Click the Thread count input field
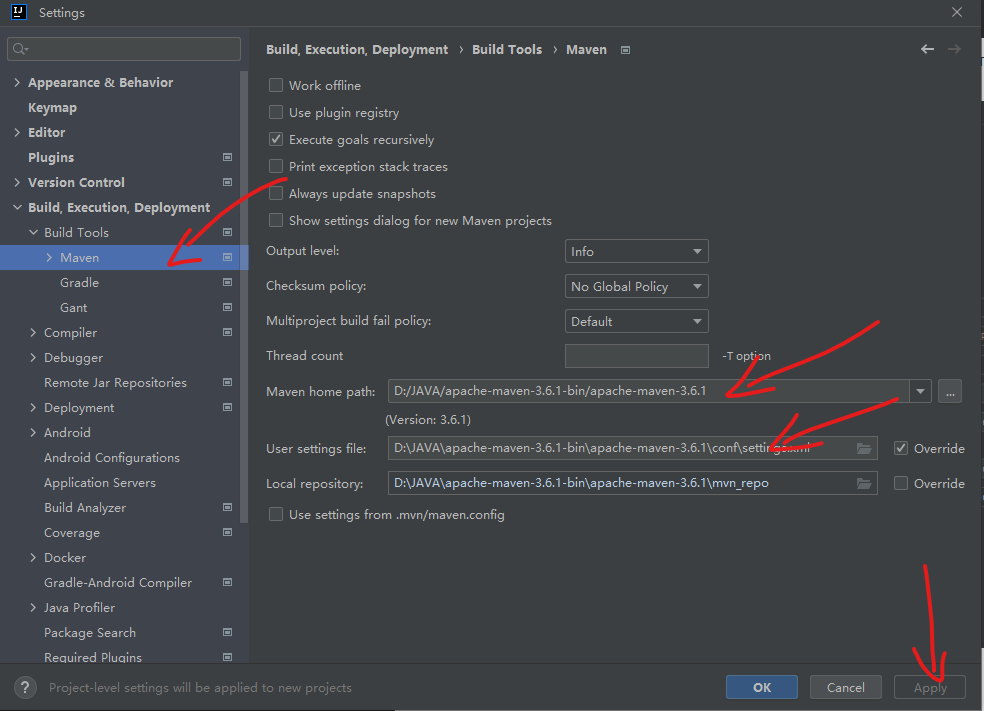Screen dimensions: 984x711 (636, 356)
